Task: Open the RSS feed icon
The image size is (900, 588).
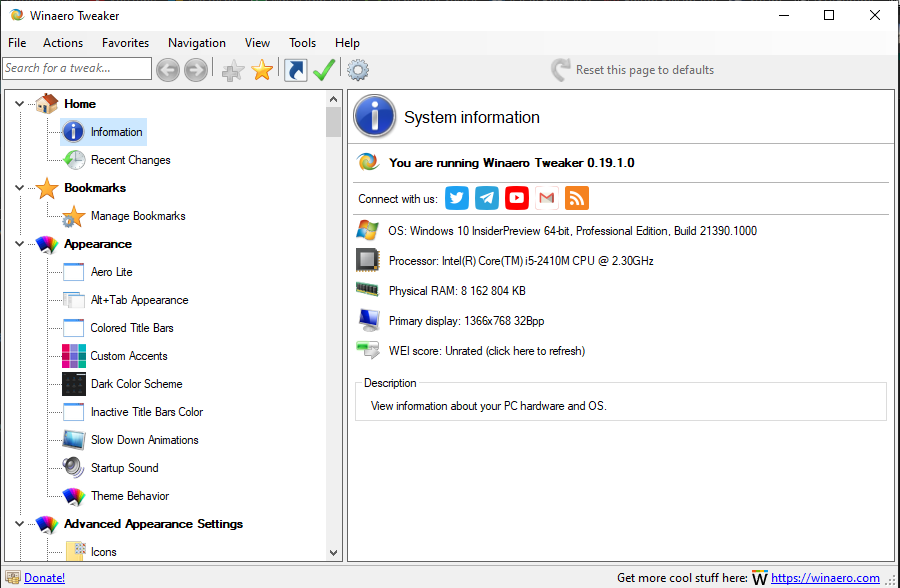Action: pyautogui.click(x=577, y=198)
